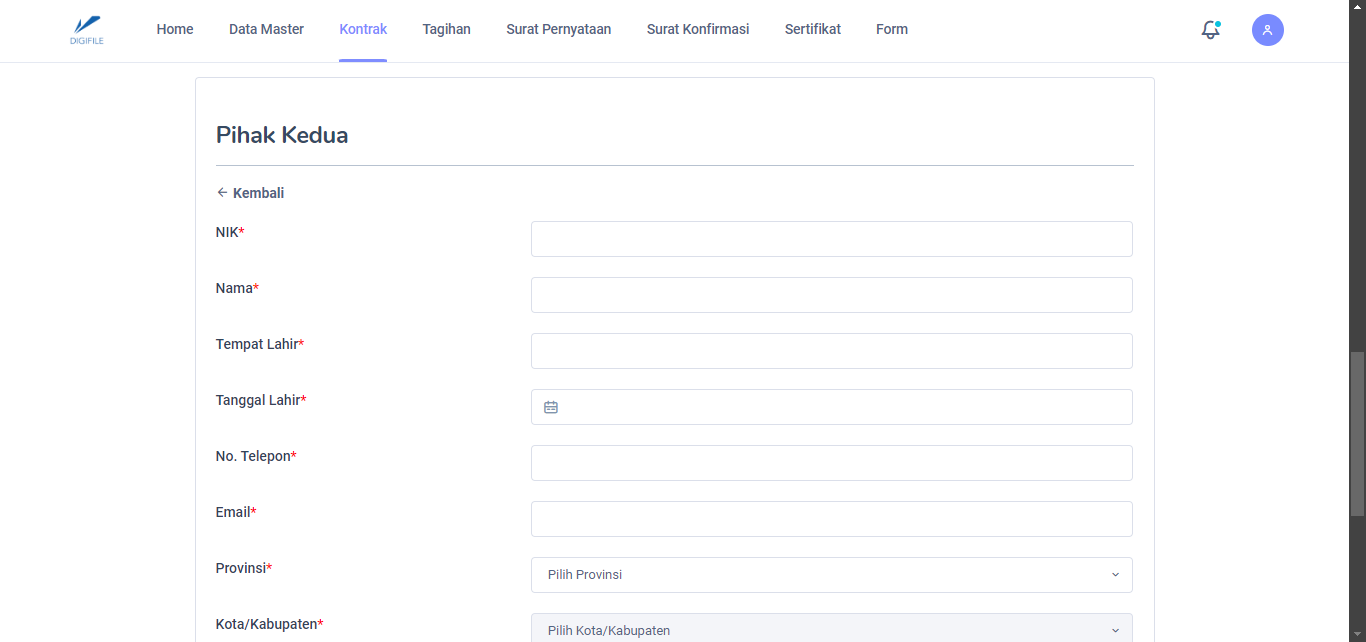The width and height of the screenshot is (1366, 642).
Task: Click the calendar icon in Tanggal Lahir
Action: (551, 407)
